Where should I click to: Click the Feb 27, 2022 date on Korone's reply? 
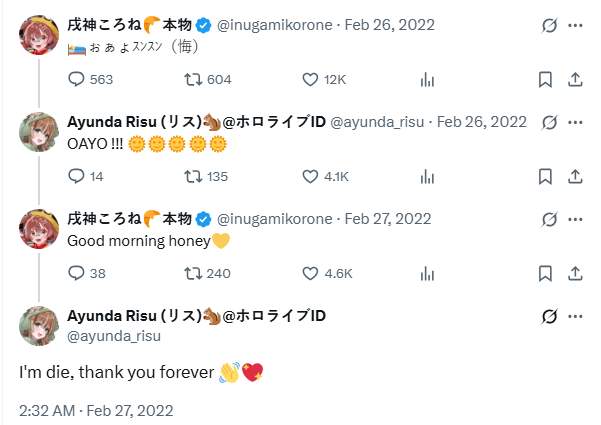(x=387, y=219)
